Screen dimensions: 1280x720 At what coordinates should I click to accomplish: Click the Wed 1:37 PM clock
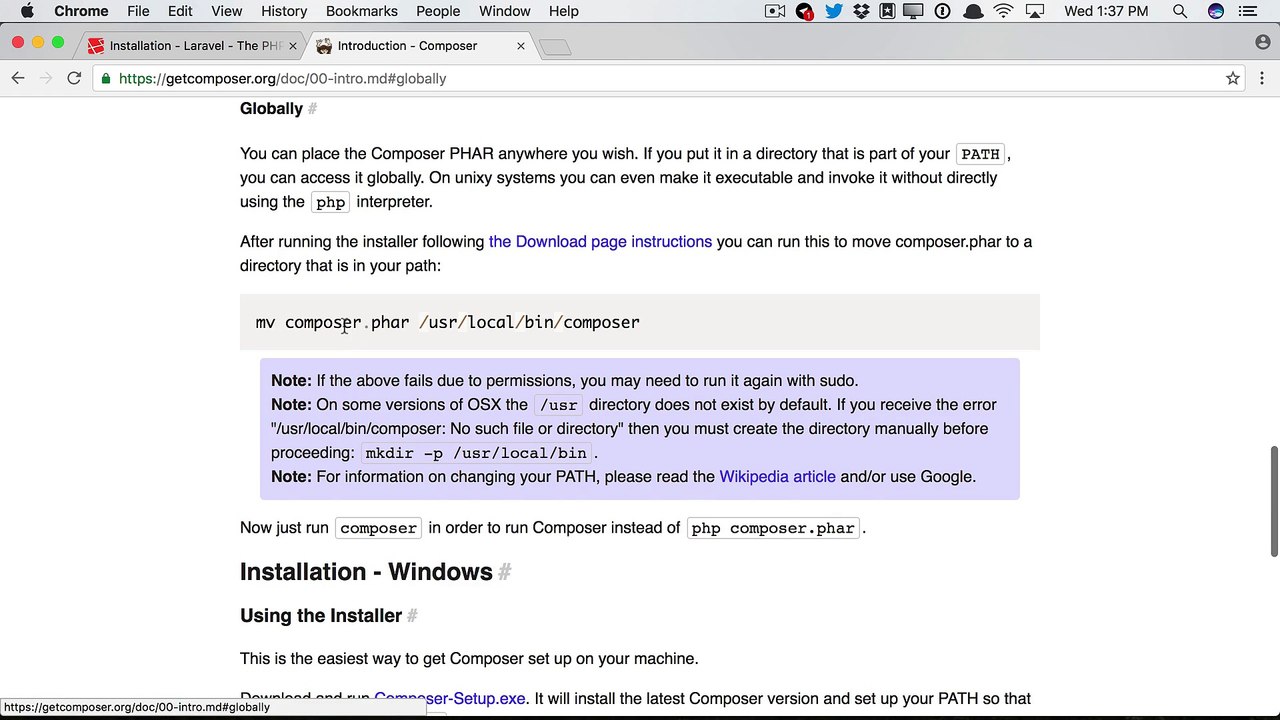(1106, 11)
